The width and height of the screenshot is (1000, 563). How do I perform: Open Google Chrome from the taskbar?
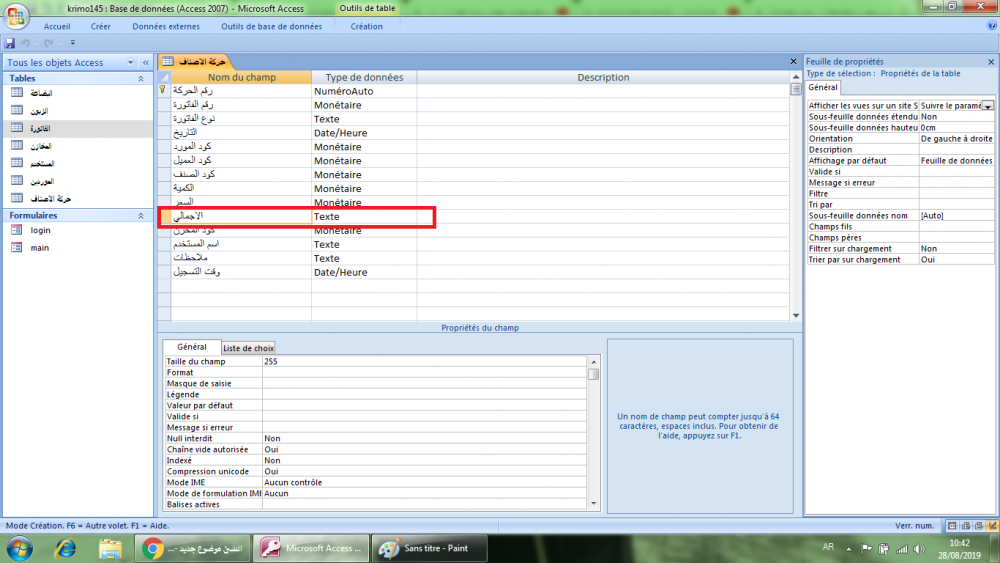tap(153, 548)
